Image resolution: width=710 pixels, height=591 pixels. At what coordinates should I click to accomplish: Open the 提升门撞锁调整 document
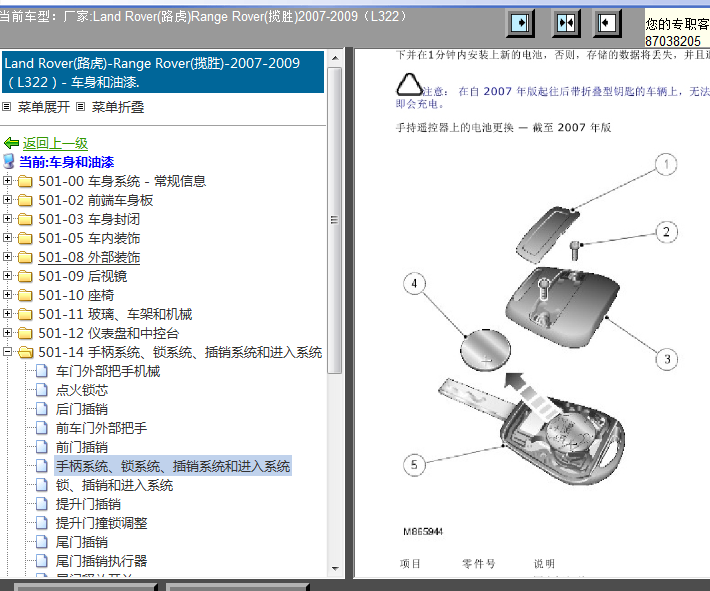point(101,524)
